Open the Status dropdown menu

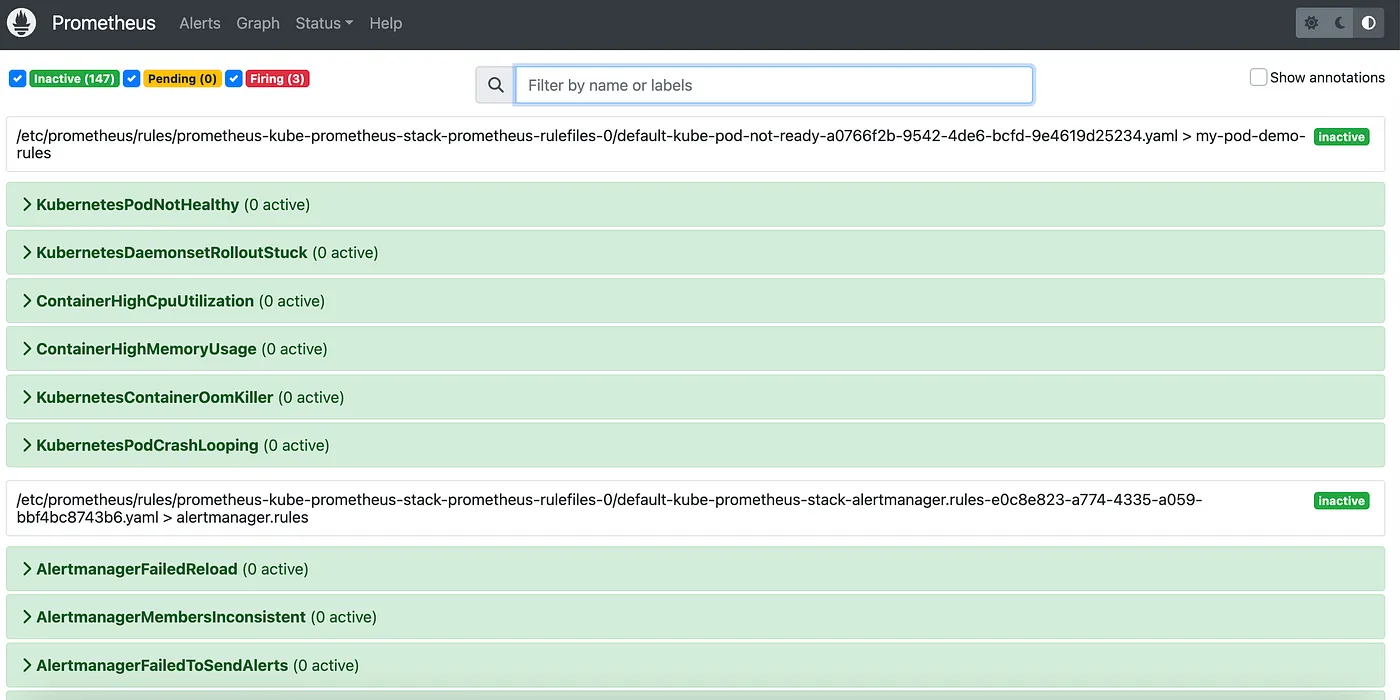pos(324,23)
